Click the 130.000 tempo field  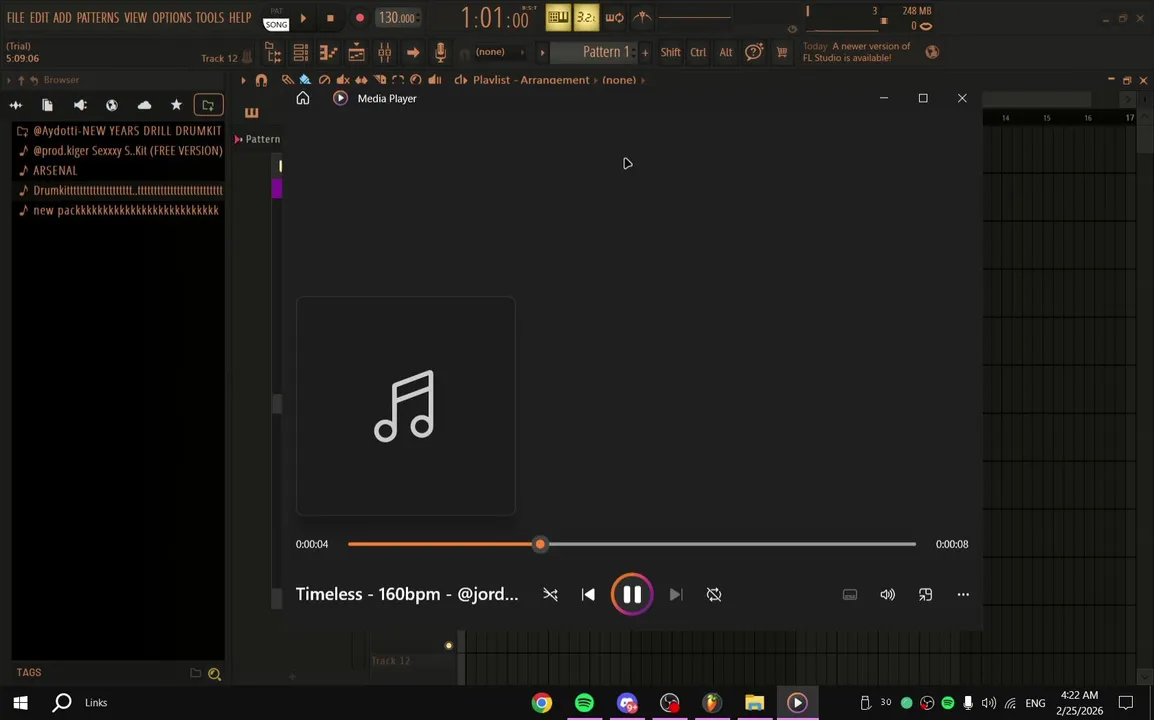(x=398, y=18)
